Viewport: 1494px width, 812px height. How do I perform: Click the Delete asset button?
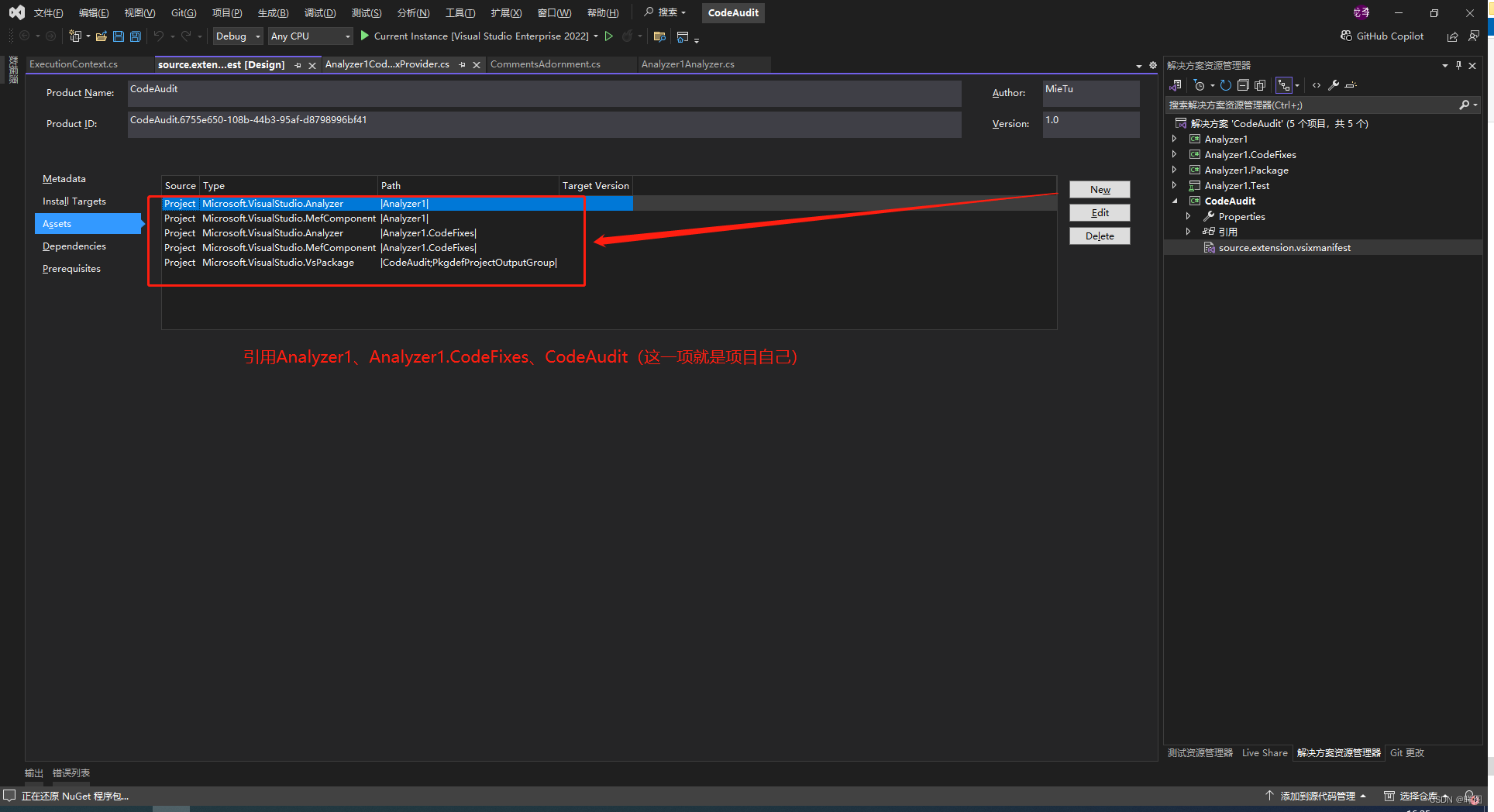[x=1100, y=236]
